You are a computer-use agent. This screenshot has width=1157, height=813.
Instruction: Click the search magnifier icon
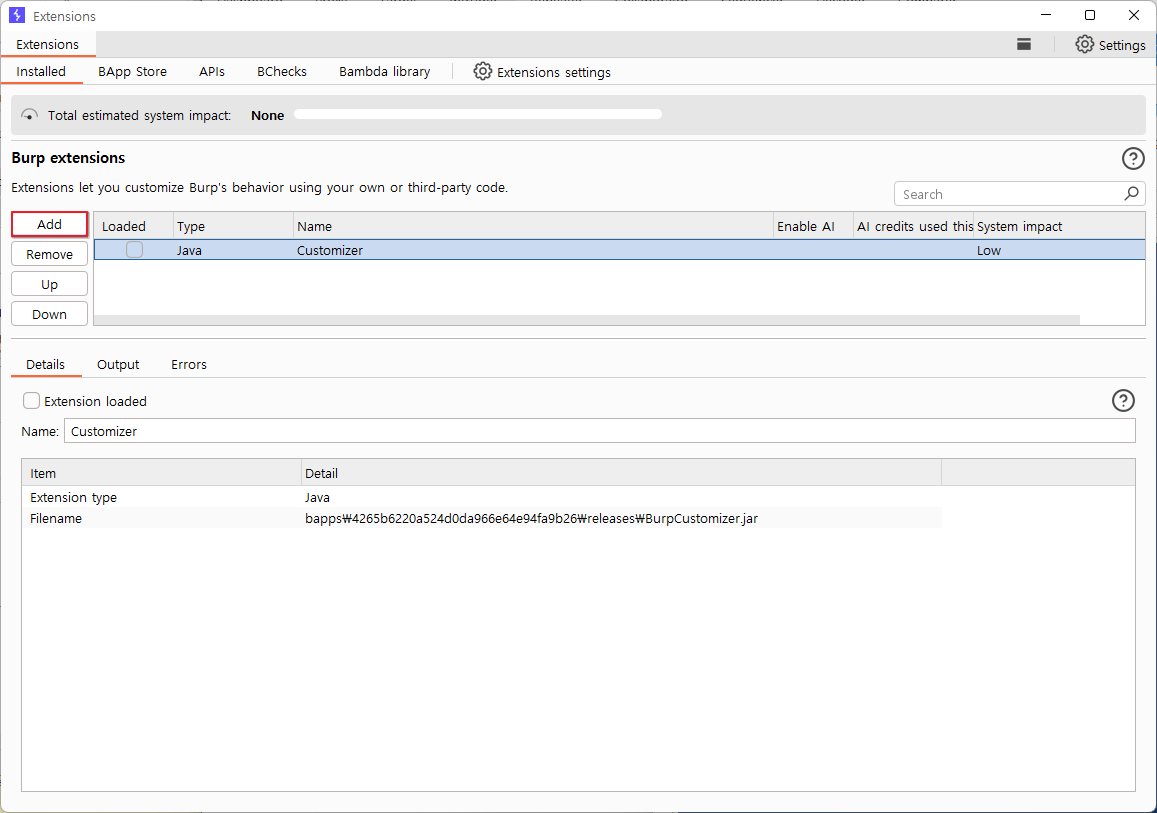1131,193
